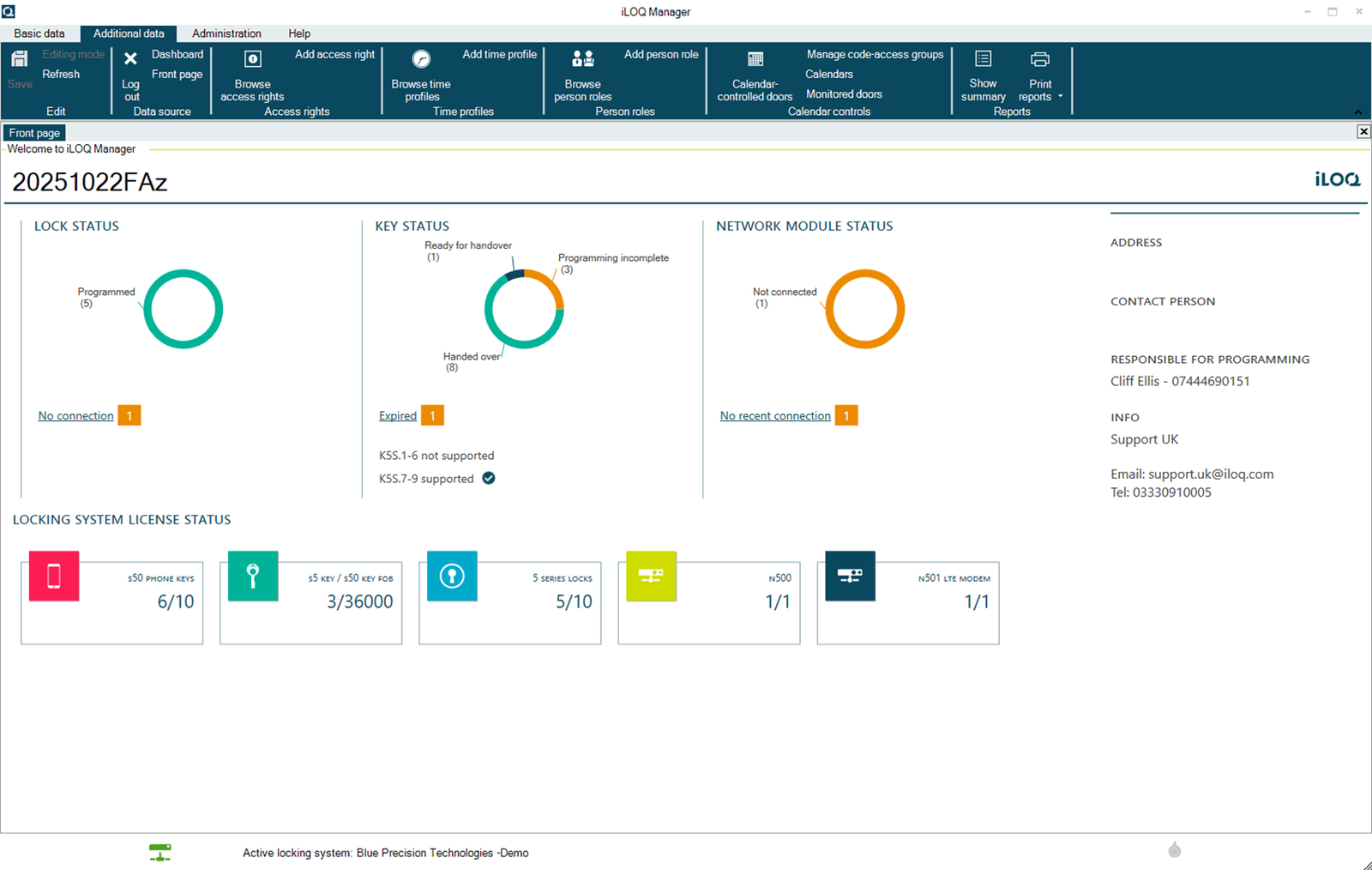Open Browse time profiles
The height and width of the screenshot is (870, 1372).
(421, 90)
